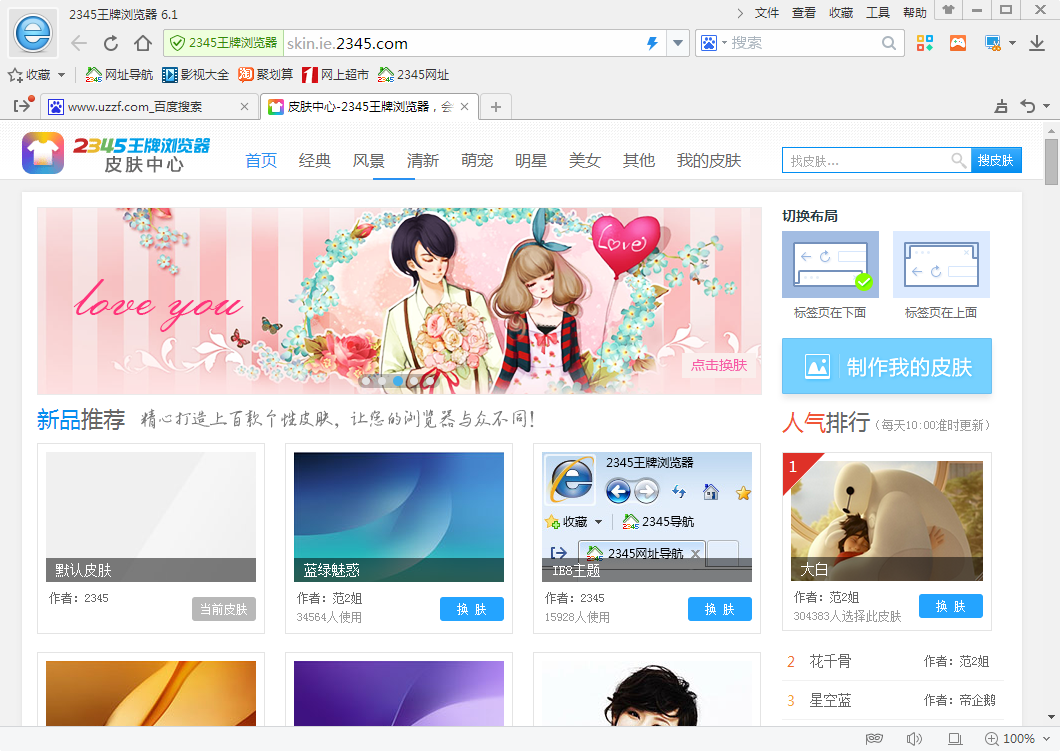The image size is (1060, 751).
Task: Toggle the status bar sound speaker icon
Action: [x=914, y=739]
